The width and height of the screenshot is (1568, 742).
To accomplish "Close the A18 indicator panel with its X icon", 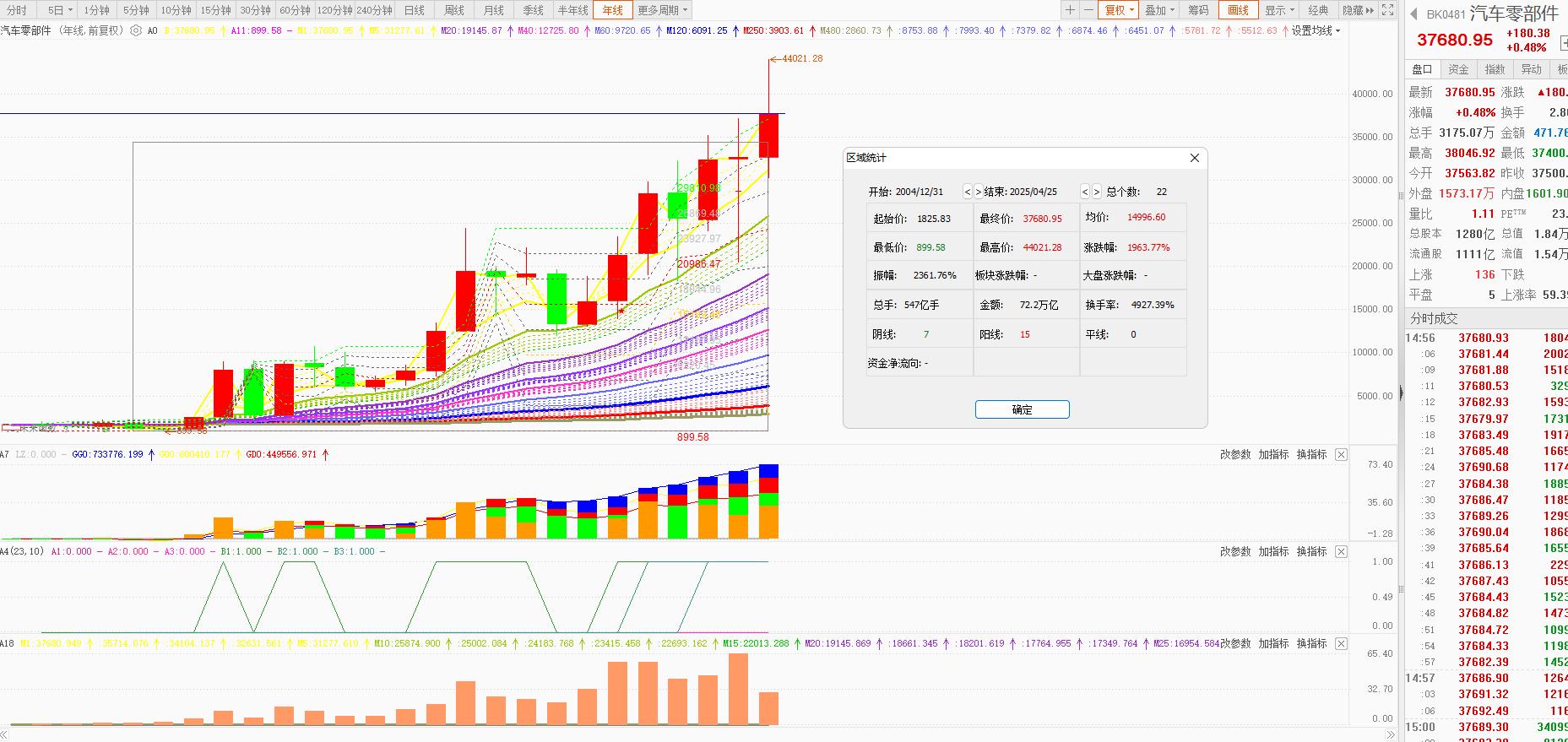I will click(1341, 644).
